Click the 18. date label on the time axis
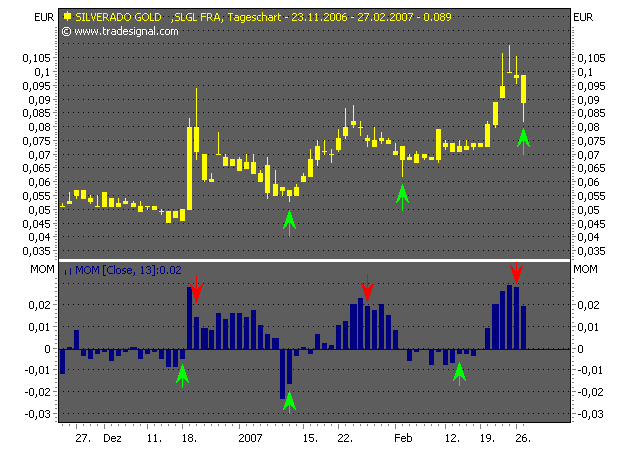 (x=189, y=438)
